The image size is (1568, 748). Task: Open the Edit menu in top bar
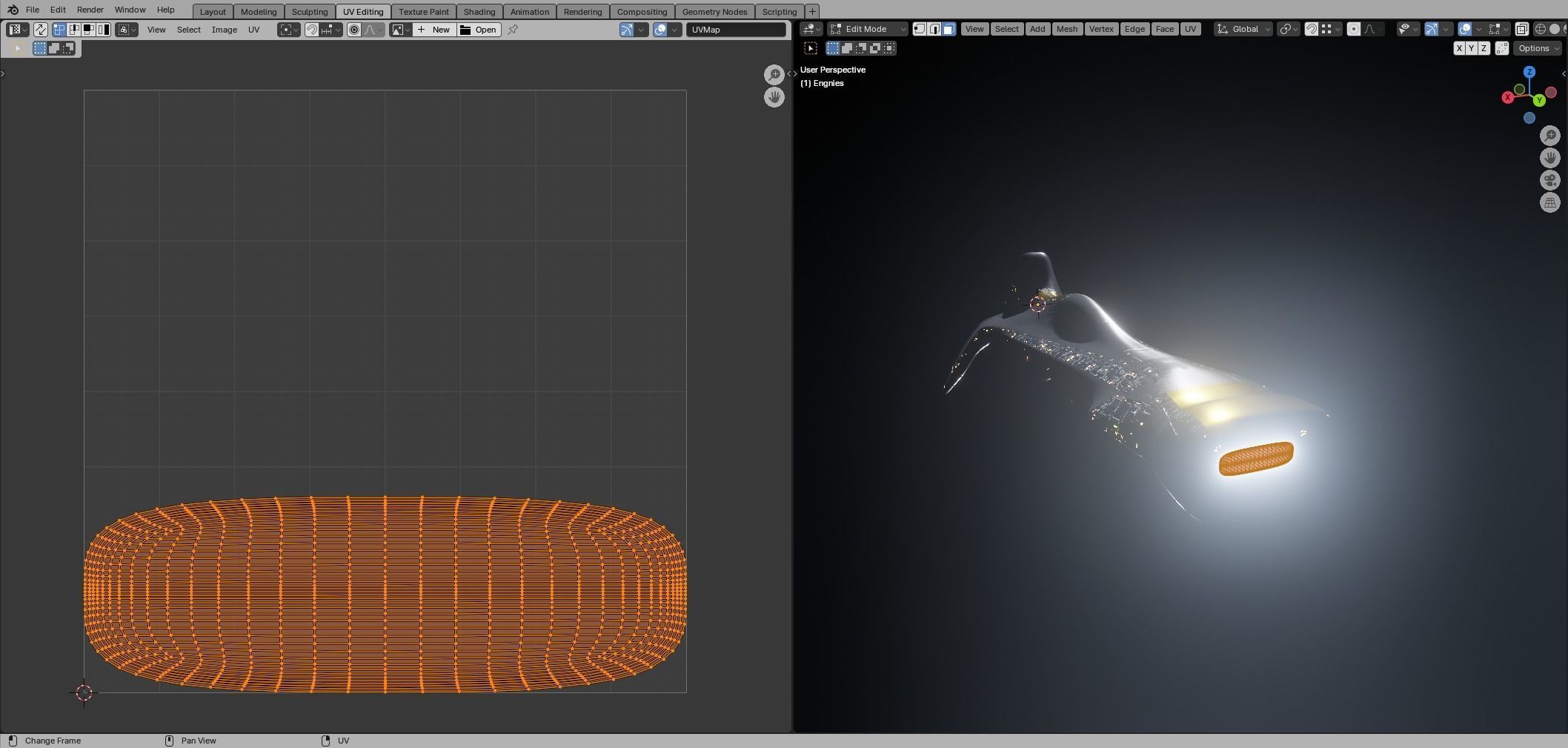click(x=58, y=10)
